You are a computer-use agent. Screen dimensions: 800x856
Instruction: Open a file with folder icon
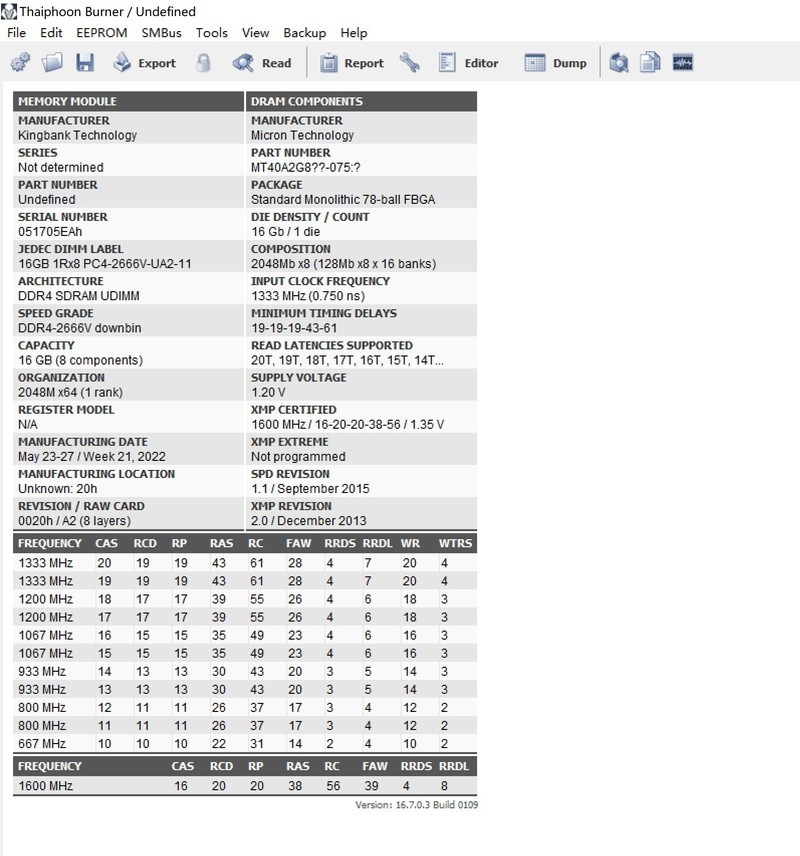52,63
